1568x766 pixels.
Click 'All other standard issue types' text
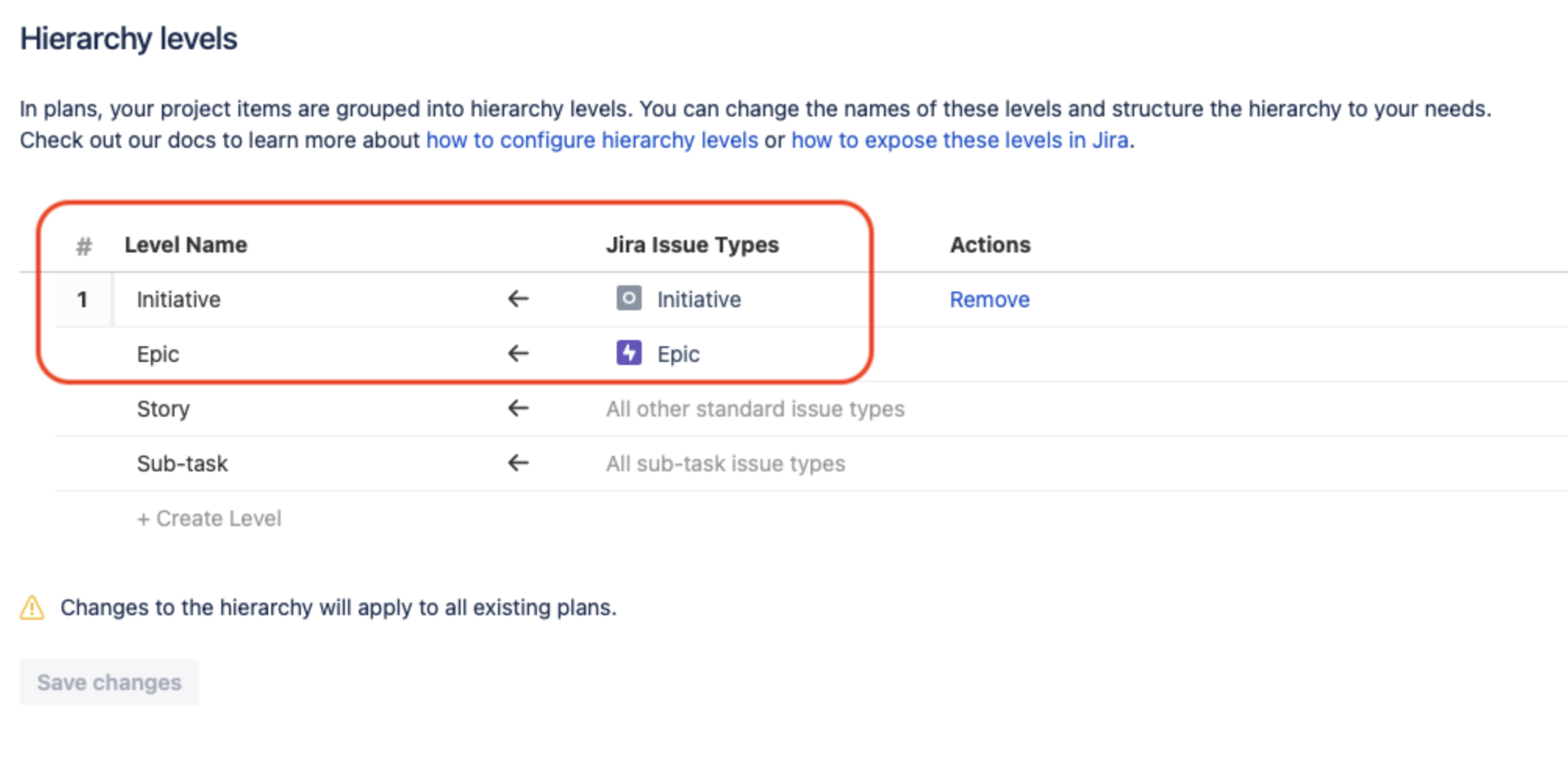click(x=755, y=409)
